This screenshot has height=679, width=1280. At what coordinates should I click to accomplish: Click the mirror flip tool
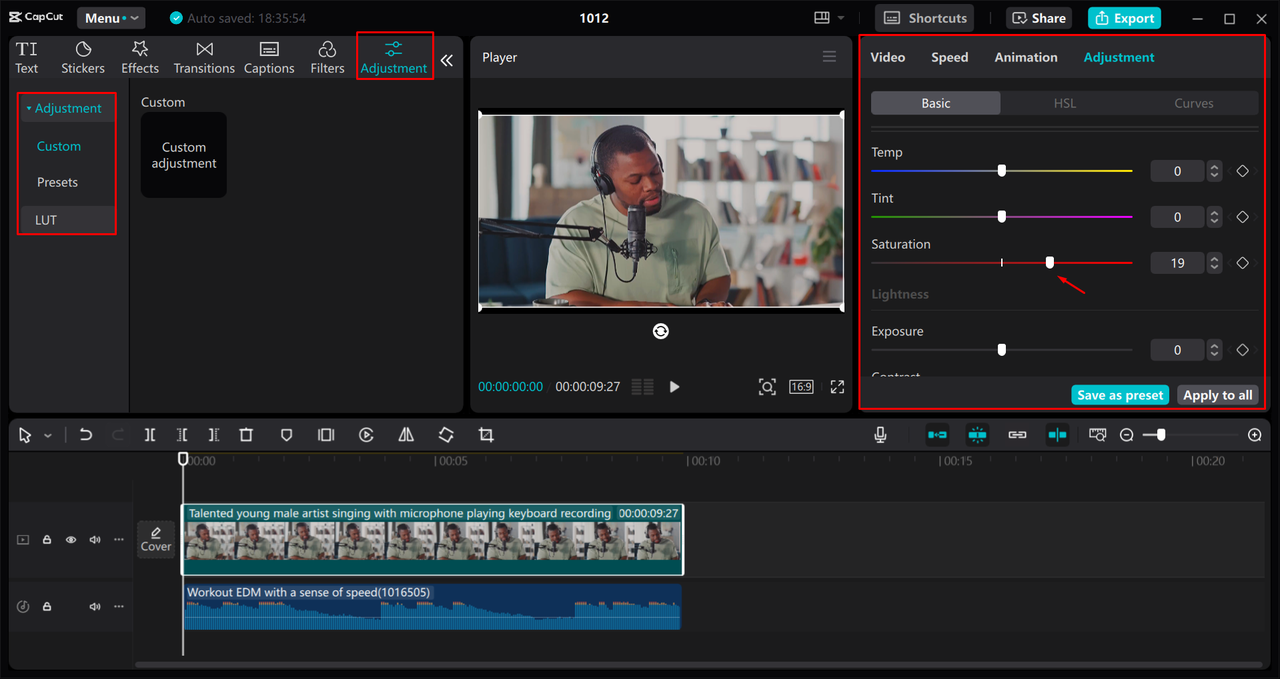[x=406, y=435]
